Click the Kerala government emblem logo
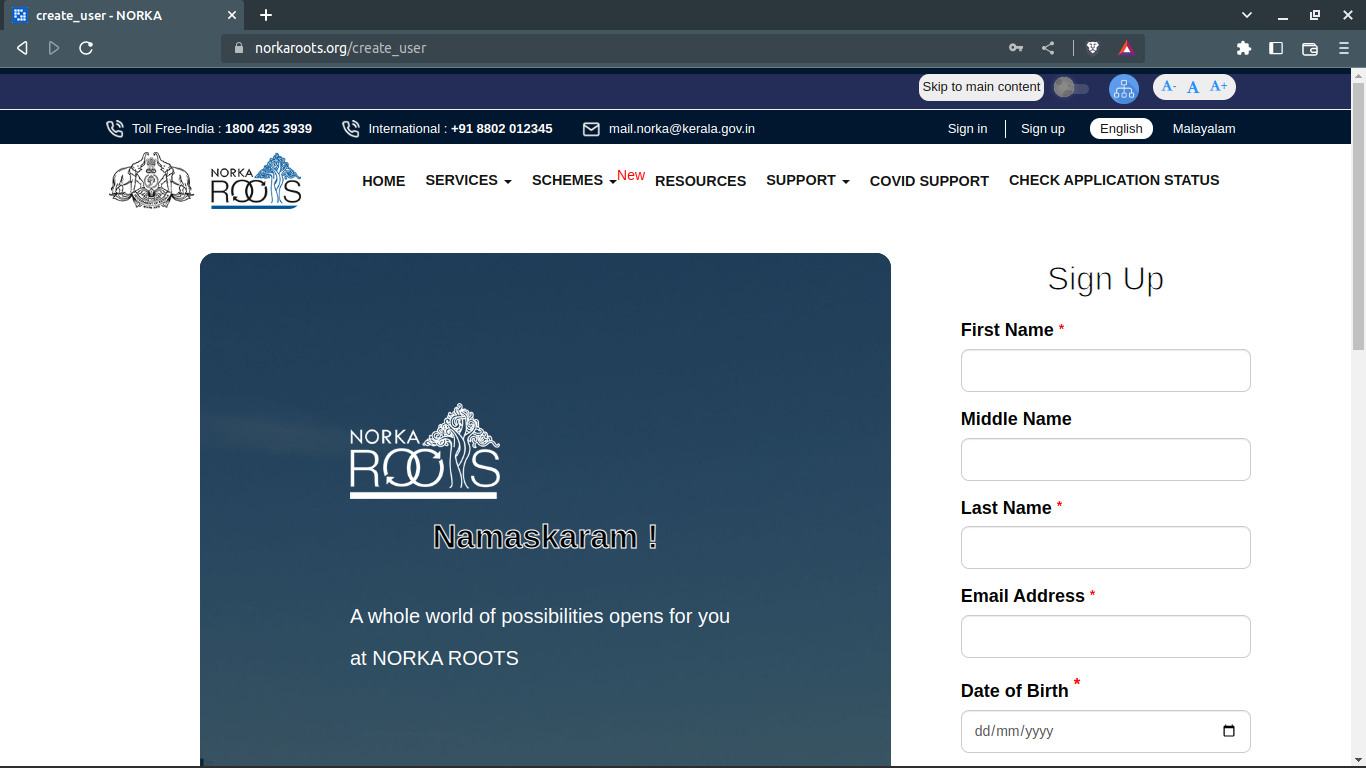Viewport: 1366px width, 768px height. click(151, 180)
